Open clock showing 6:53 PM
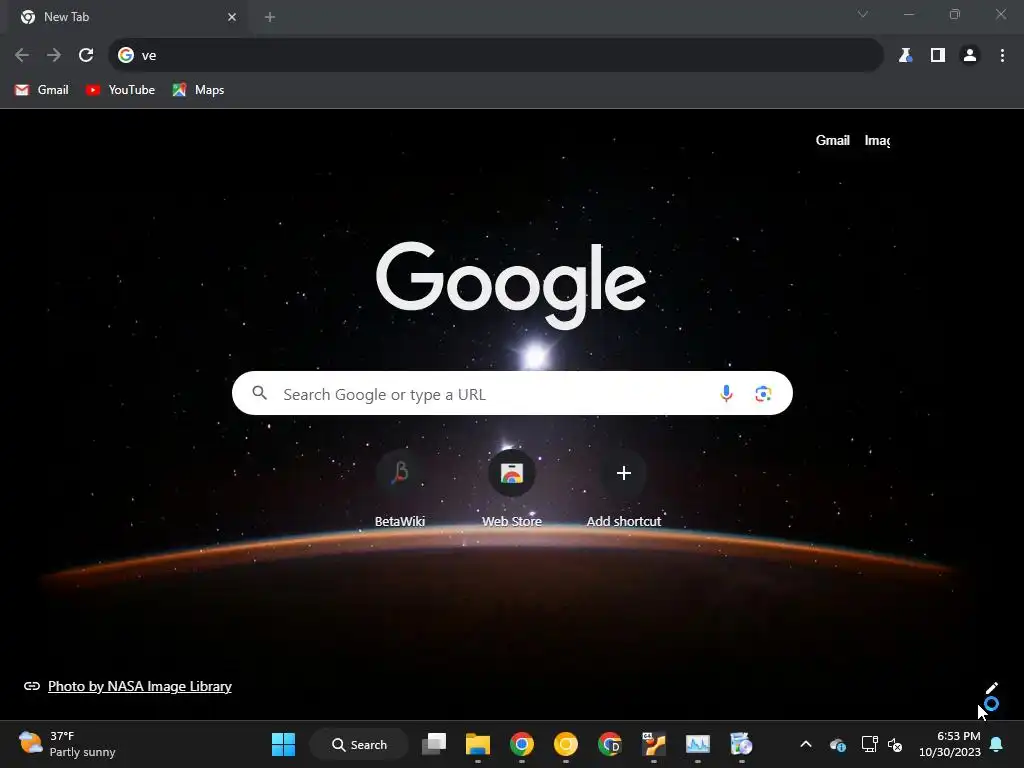Viewport: 1024px width, 768px height. point(950,744)
